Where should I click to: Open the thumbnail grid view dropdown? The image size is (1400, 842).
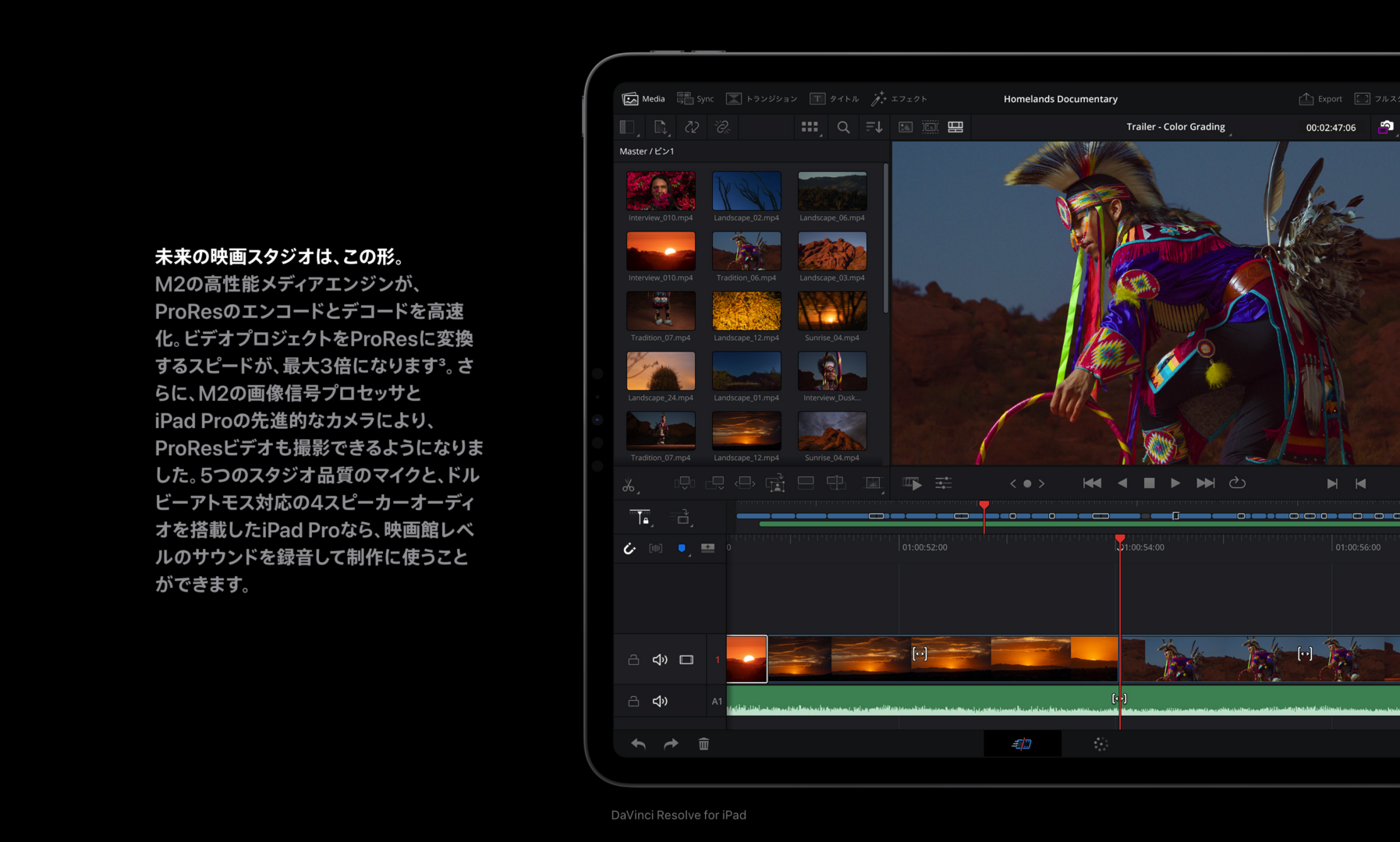[x=810, y=127]
